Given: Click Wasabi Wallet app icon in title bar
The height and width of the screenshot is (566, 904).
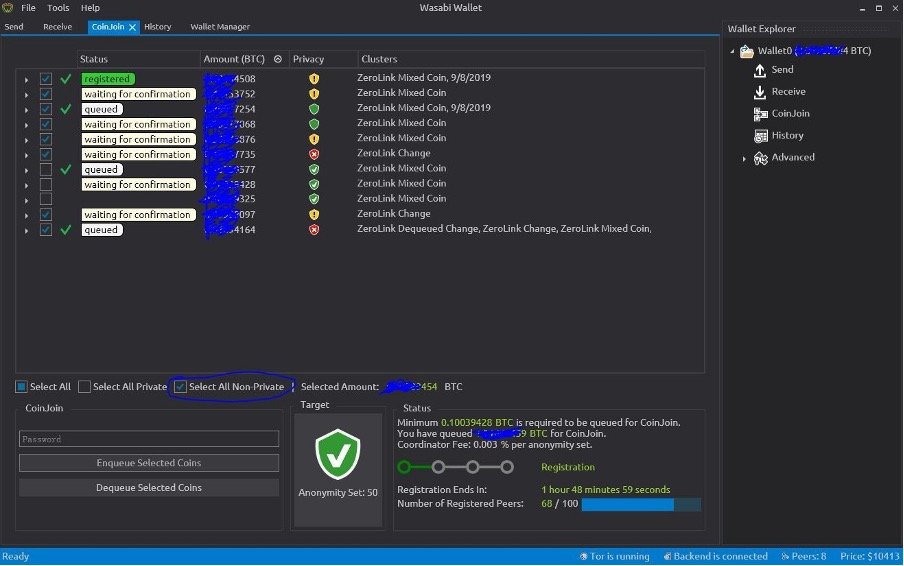Looking at the screenshot, I should click(7, 7).
